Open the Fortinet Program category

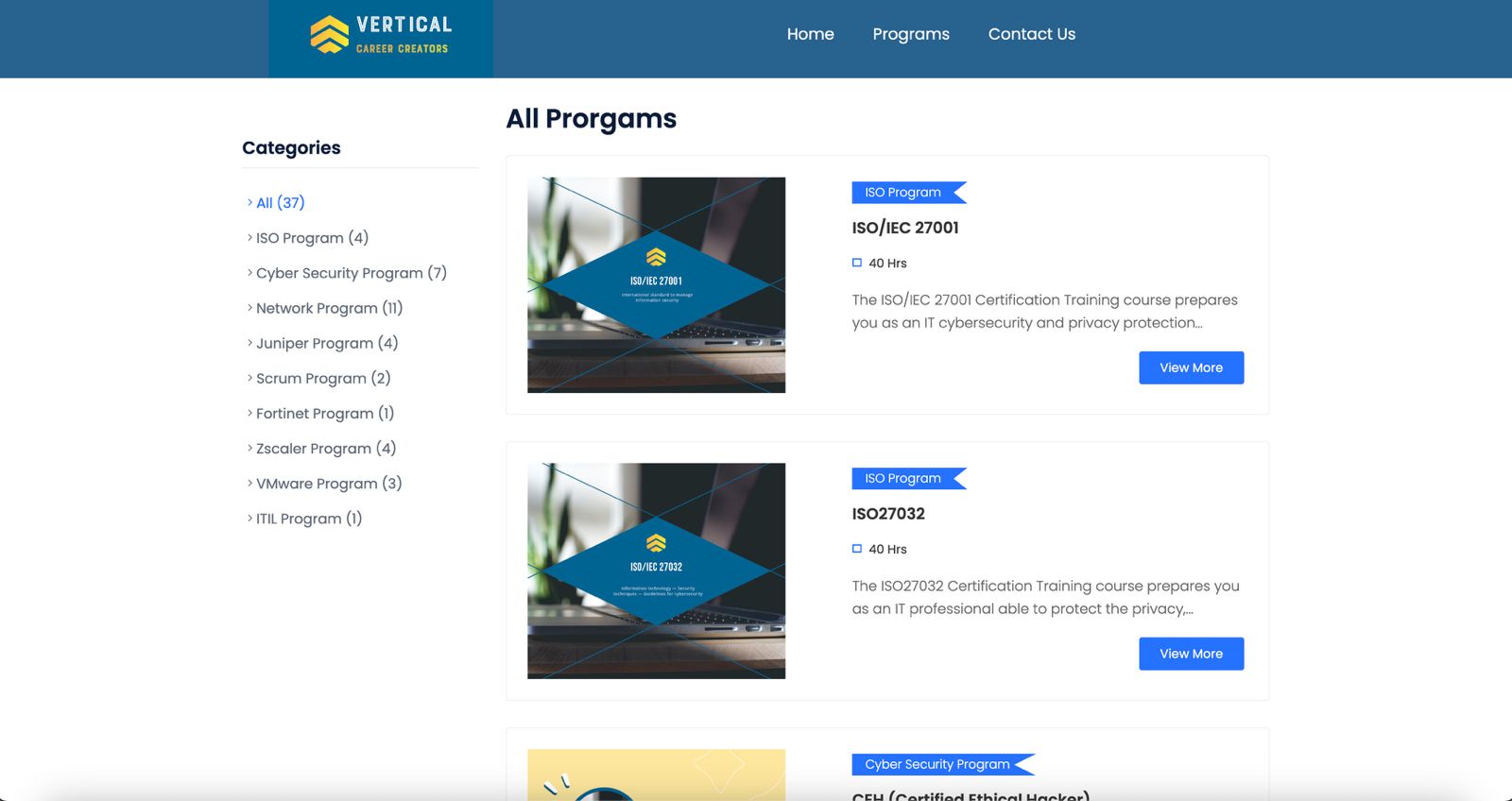tap(324, 414)
